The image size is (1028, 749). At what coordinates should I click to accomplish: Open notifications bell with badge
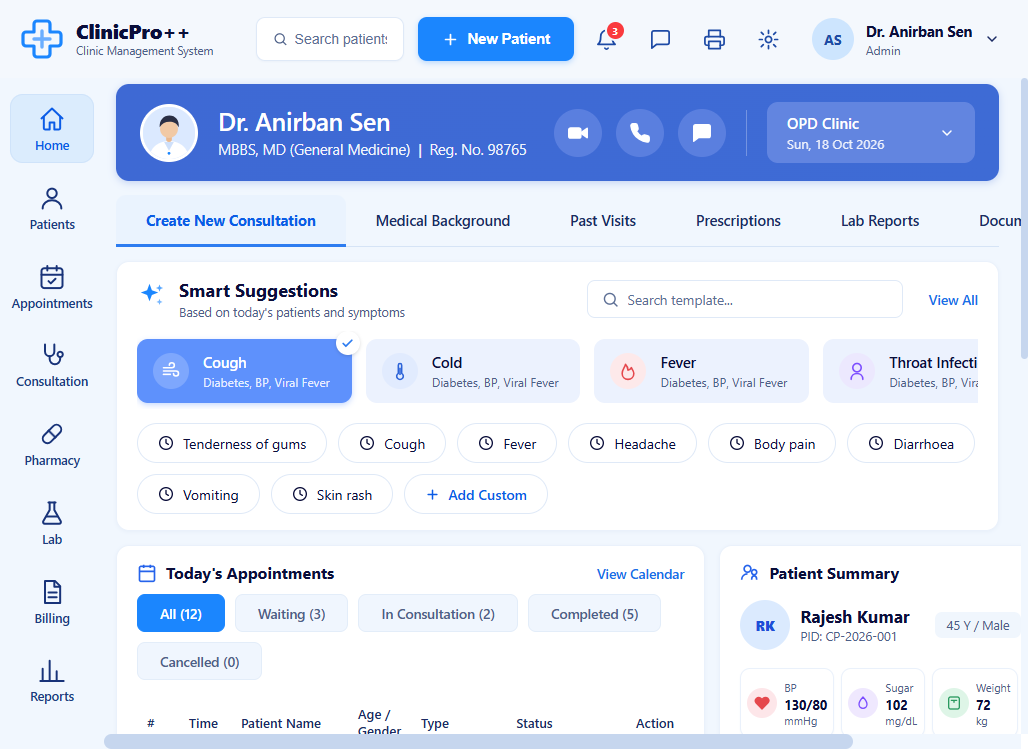pos(607,39)
